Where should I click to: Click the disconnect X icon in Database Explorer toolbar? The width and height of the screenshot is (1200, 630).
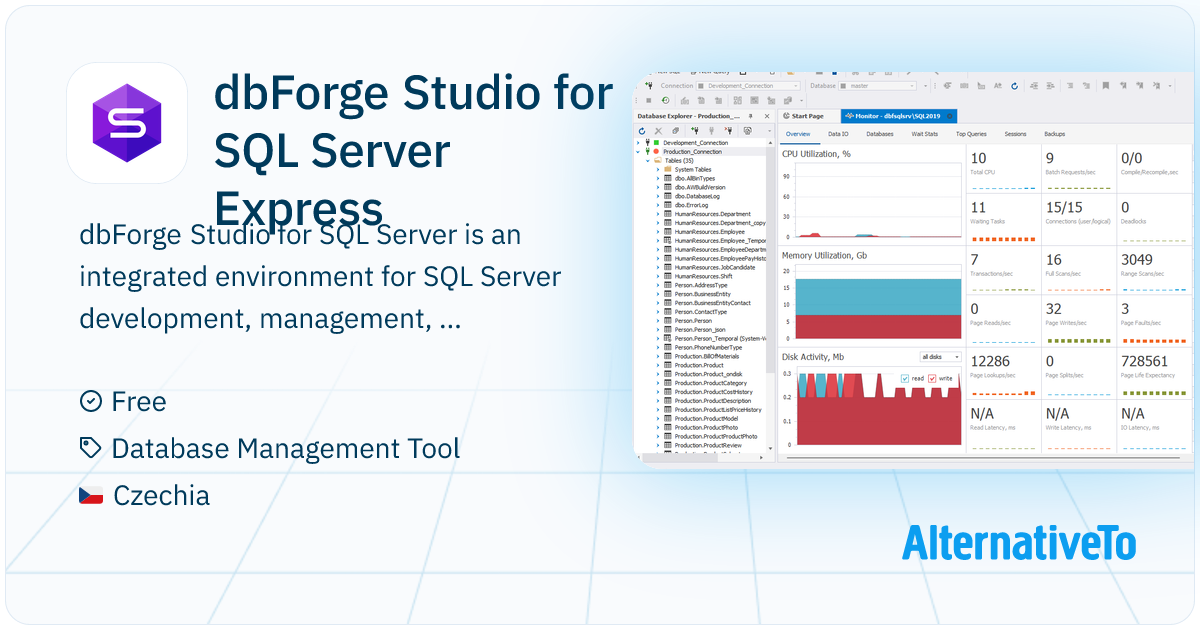tap(658, 131)
